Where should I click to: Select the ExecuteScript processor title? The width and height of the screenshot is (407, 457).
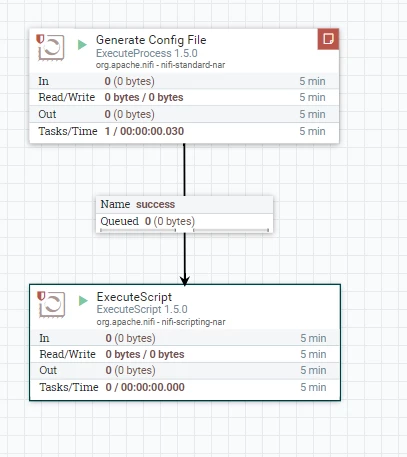[x=134, y=297]
